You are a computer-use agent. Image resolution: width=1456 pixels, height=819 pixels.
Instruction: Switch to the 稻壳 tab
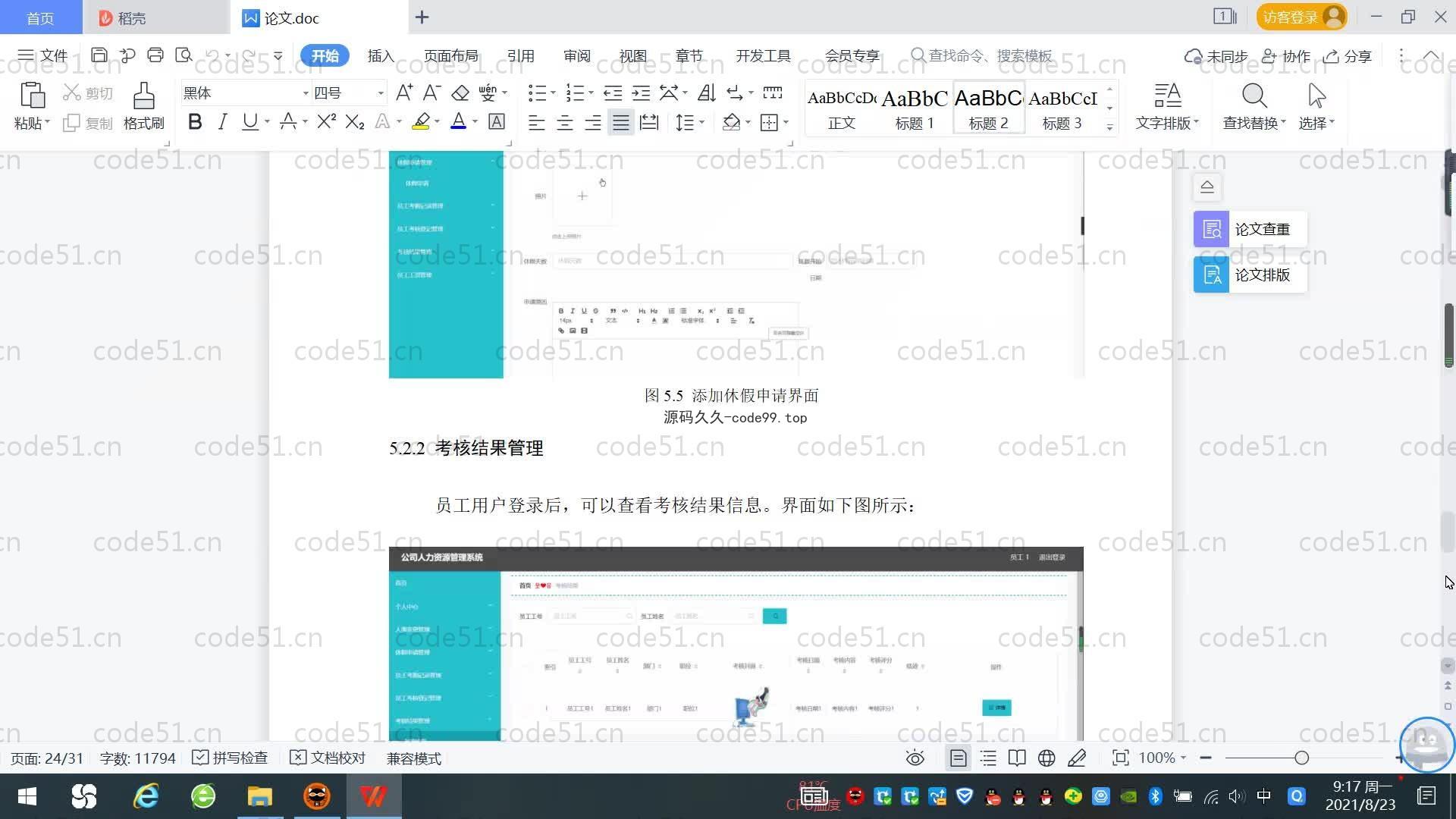pos(156,17)
